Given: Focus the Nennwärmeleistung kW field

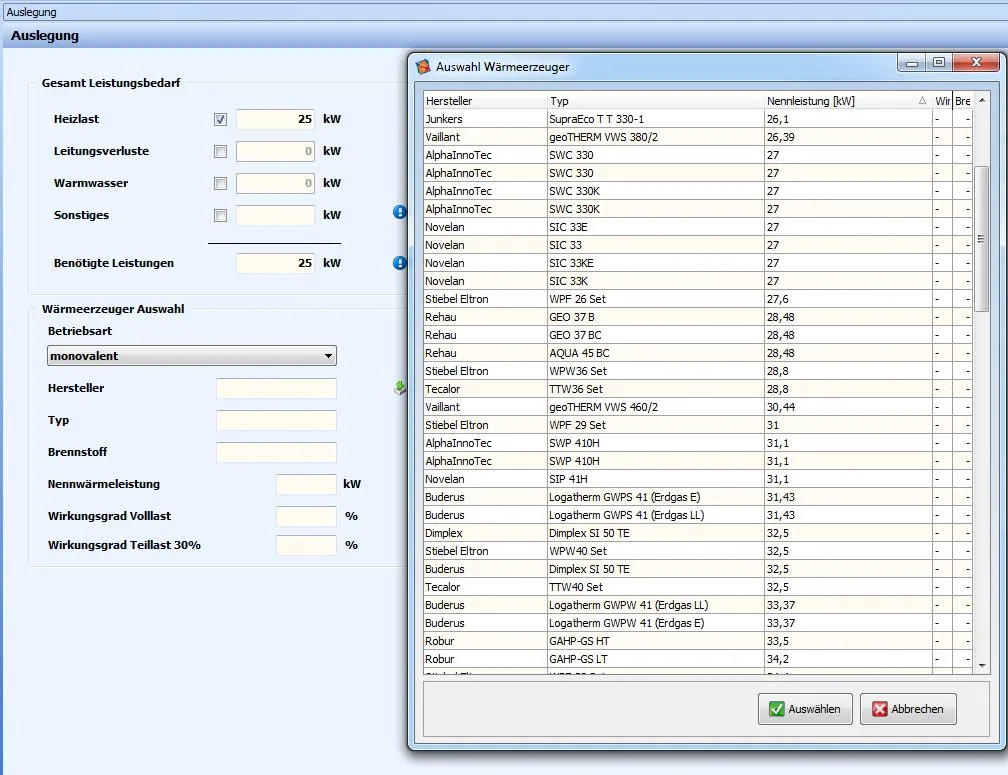Looking at the screenshot, I should pyautogui.click(x=306, y=484).
